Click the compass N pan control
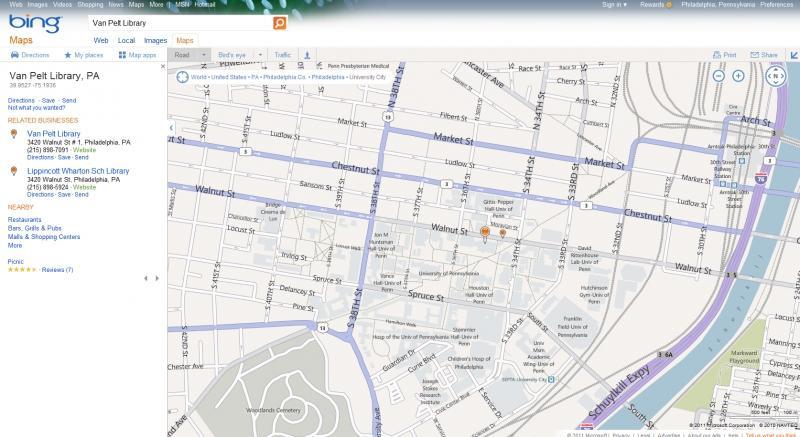 pyautogui.click(x=776, y=76)
